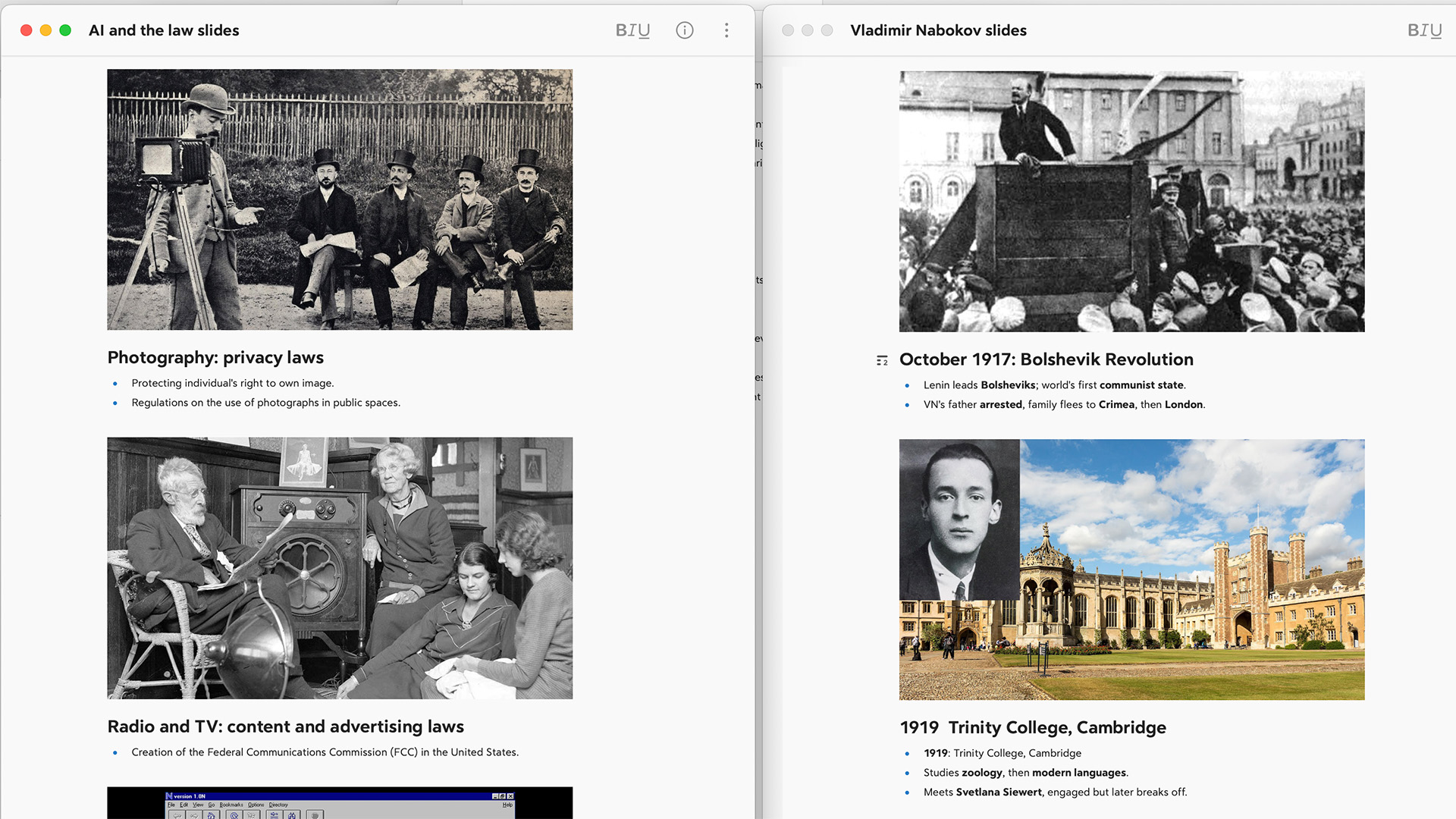1456x819 pixels.
Task: Click the Netscape browser screenshot at bottom
Action: click(x=340, y=803)
